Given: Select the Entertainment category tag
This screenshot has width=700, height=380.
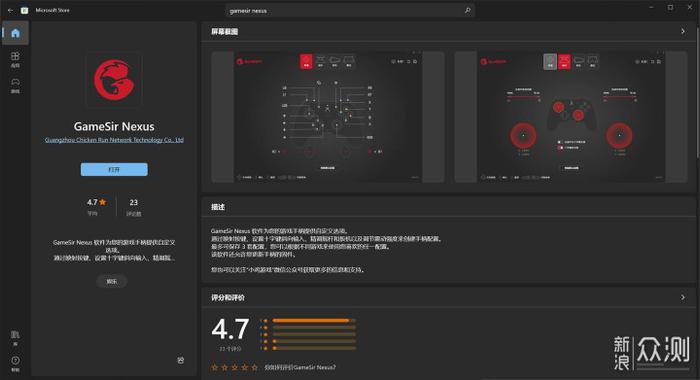Looking at the screenshot, I should [x=112, y=281].
